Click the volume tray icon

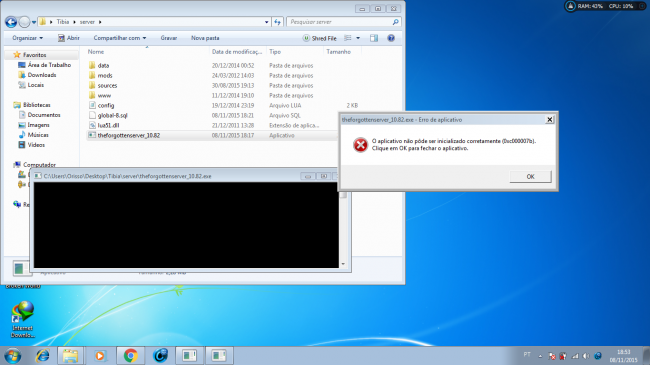coord(586,356)
